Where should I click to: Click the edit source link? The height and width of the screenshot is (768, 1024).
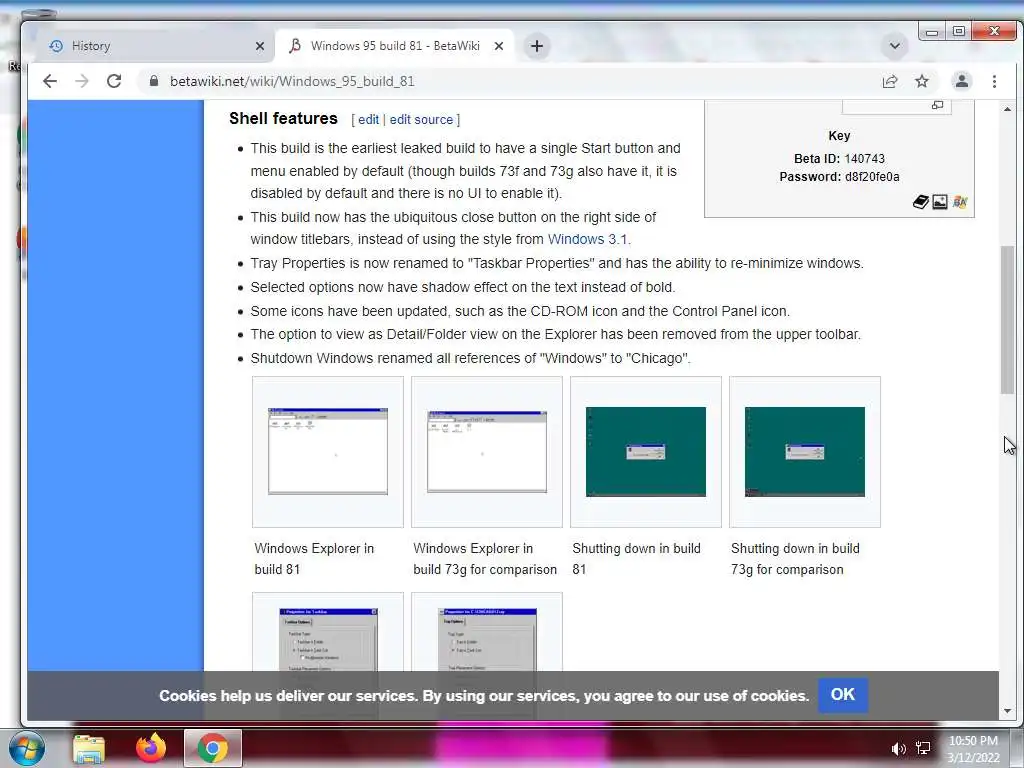(421, 120)
